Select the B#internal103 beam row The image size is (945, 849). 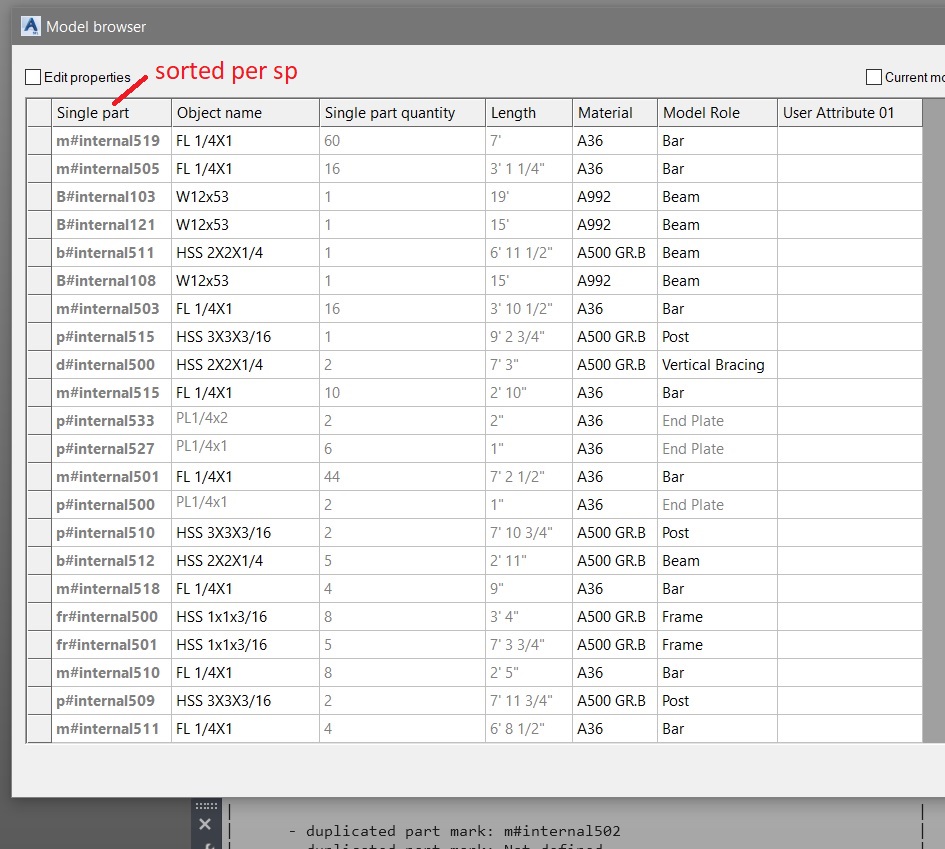click(x=110, y=196)
